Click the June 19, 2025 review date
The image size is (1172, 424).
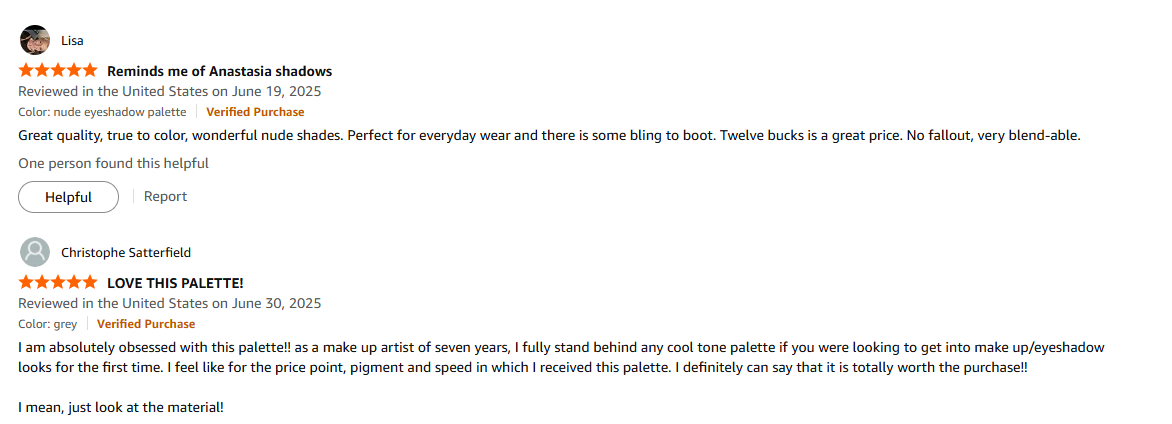tap(170, 91)
